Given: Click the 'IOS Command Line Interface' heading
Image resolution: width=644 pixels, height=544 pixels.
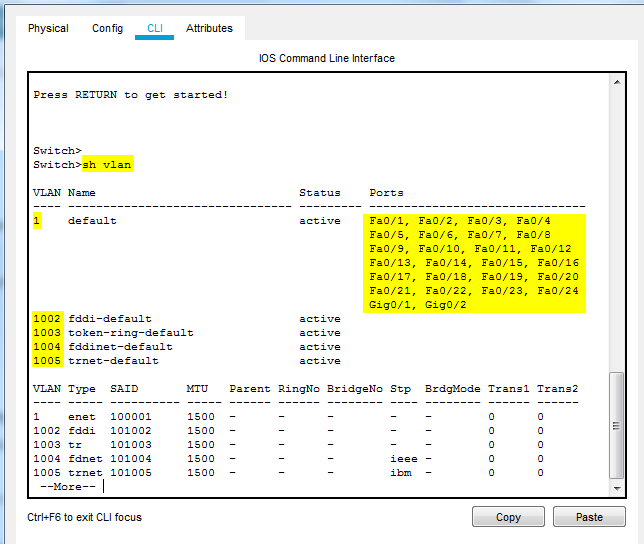Looking at the screenshot, I should [326, 58].
